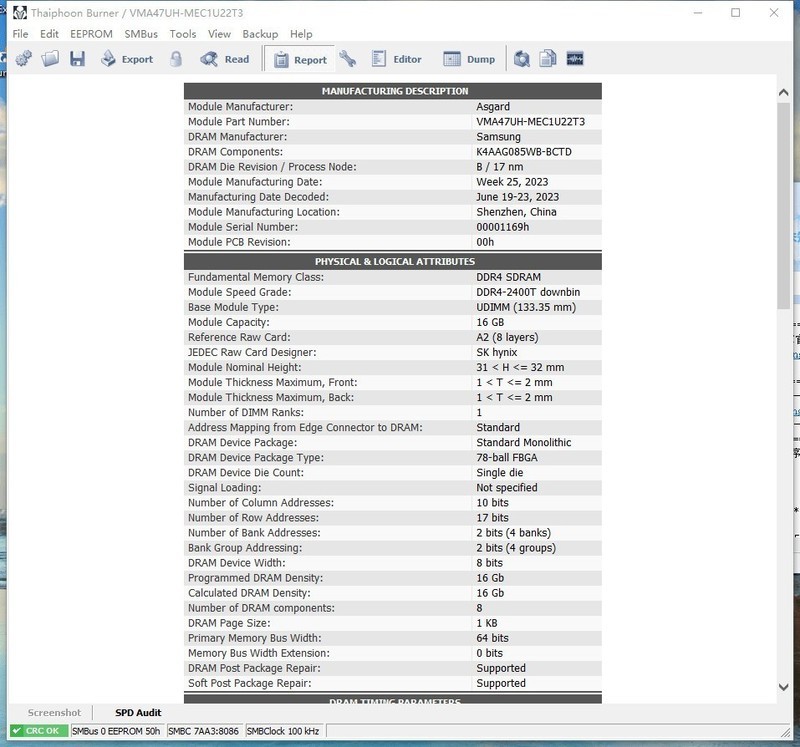
Task: Click the copy document icon in toolbar
Action: click(547, 59)
